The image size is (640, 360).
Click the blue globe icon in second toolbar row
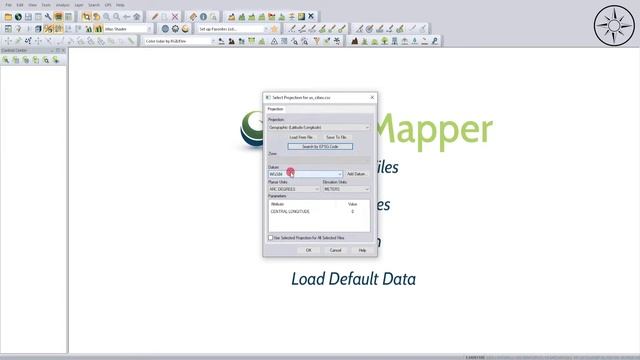click(x=165, y=29)
